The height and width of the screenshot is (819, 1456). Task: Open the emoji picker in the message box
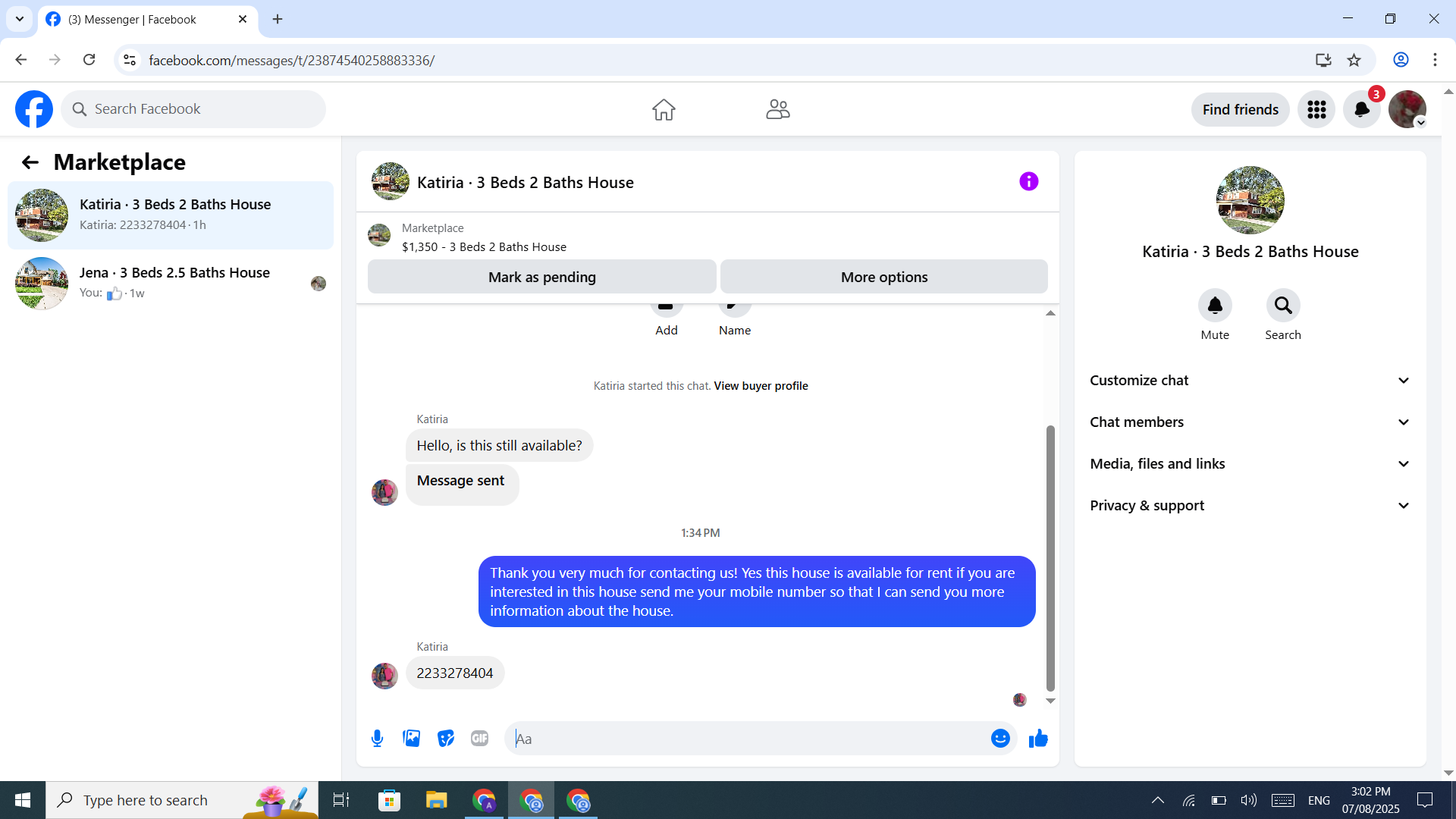[x=1000, y=738]
